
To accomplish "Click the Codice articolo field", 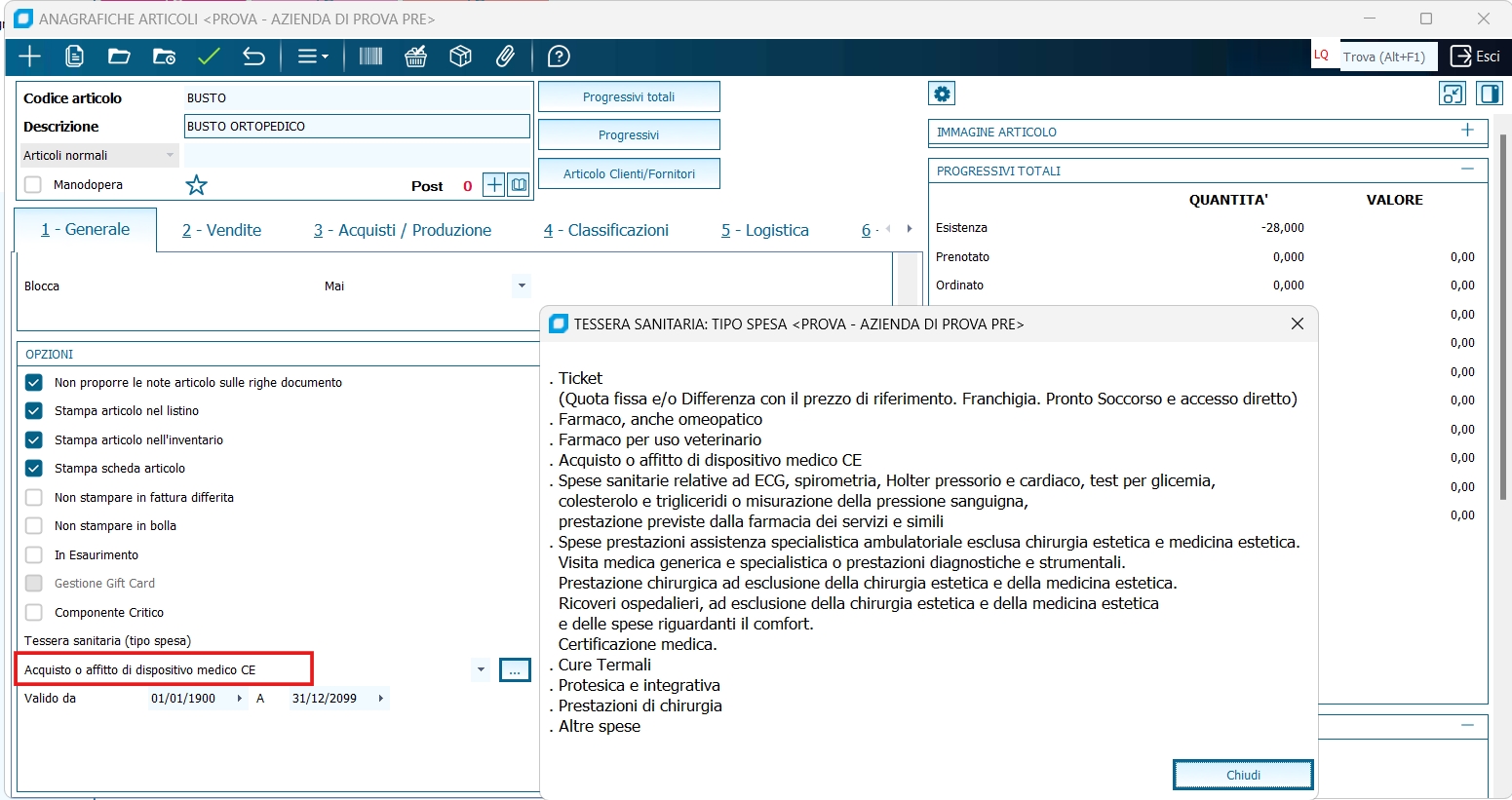I will tap(357, 97).
